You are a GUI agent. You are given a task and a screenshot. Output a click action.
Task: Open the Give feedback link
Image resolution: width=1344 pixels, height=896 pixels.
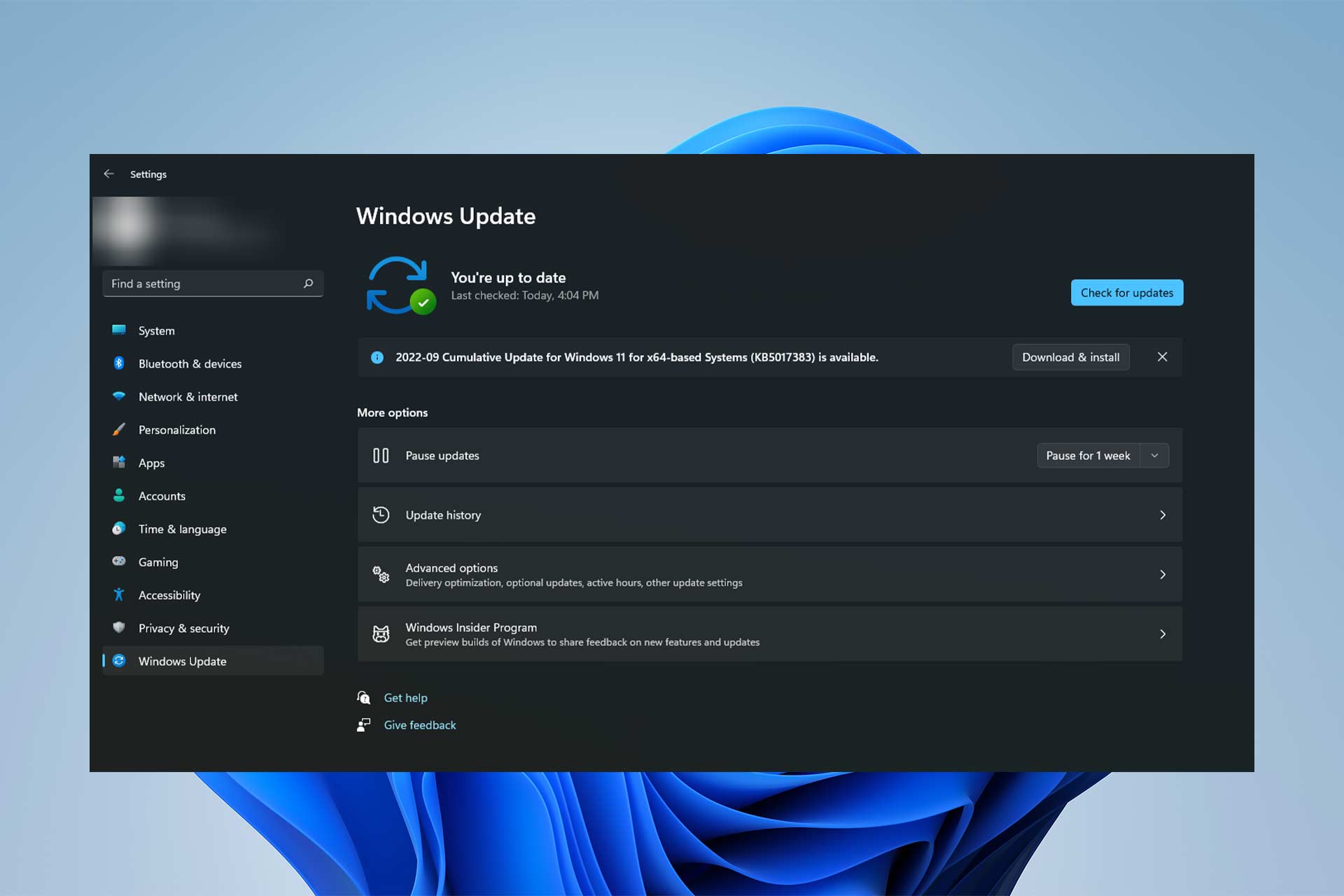click(x=419, y=724)
